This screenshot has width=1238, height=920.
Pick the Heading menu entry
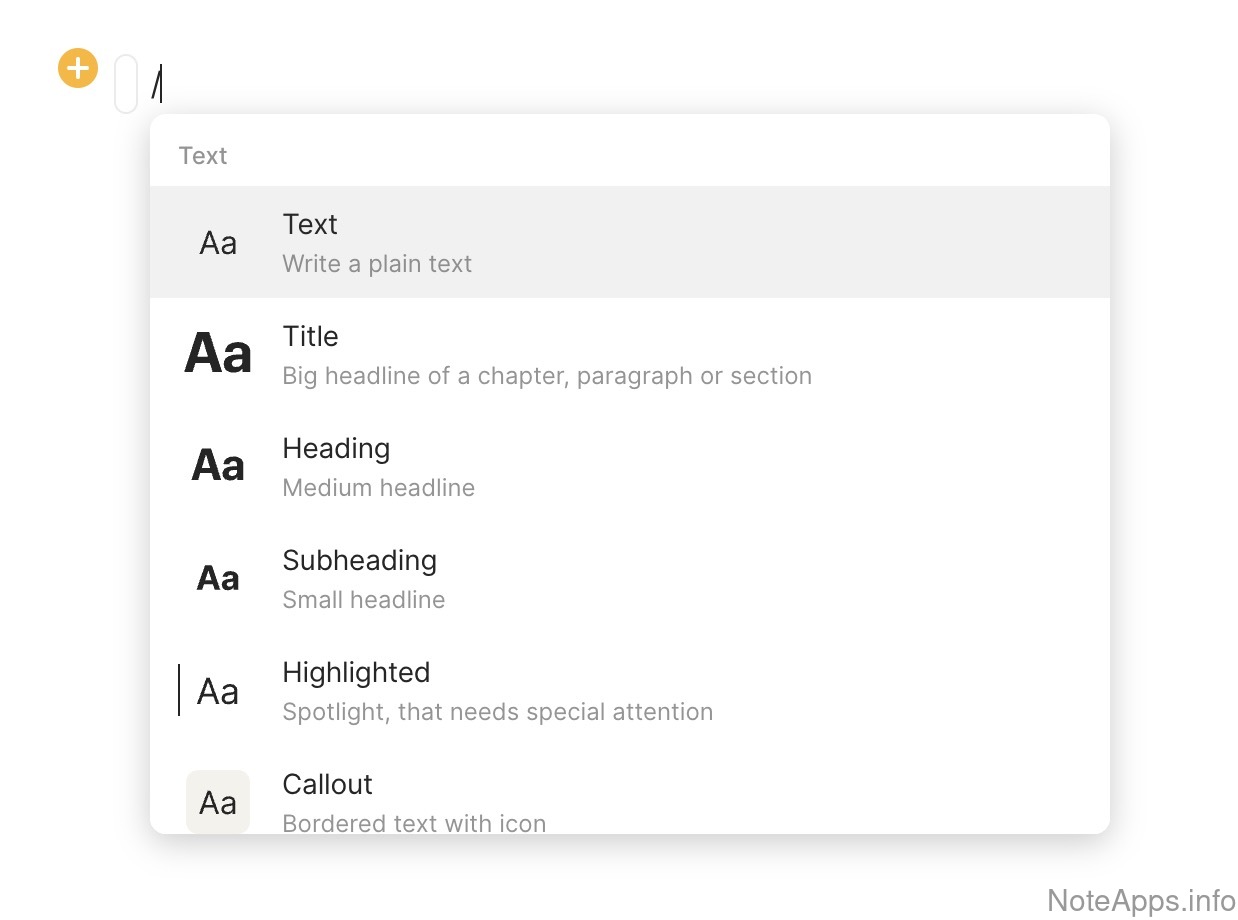[336, 449]
